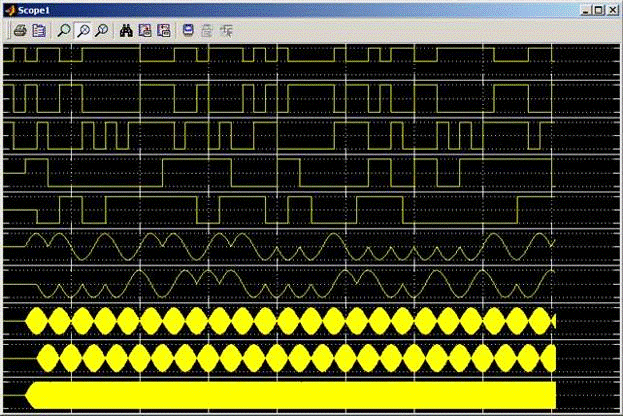Click the toolbar grip handle at left

point(7,30)
